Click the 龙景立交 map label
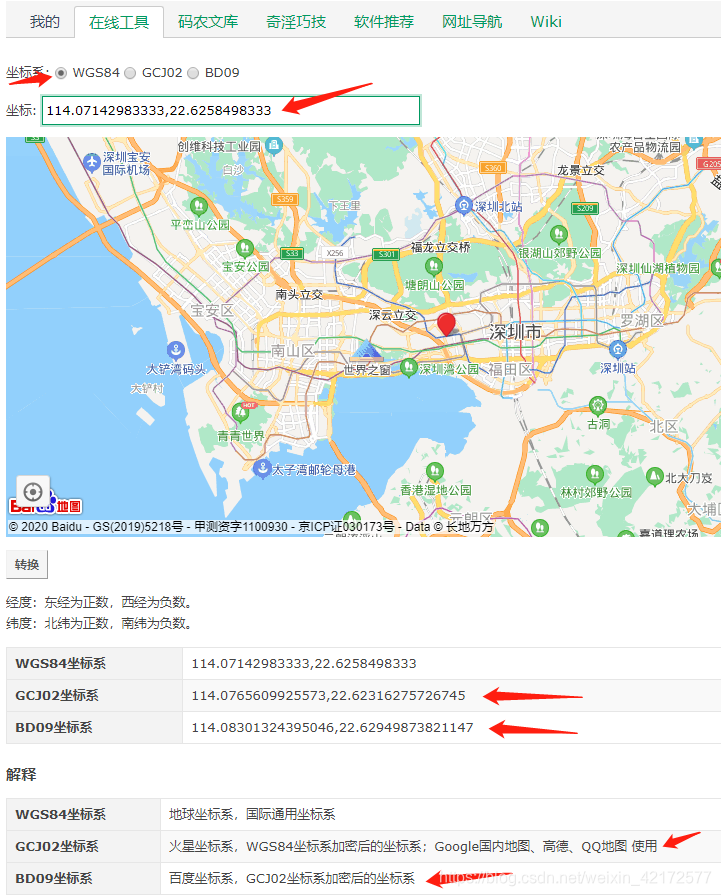Screen dimensions: 721x896 pyautogui.click(x=580, y=170)
